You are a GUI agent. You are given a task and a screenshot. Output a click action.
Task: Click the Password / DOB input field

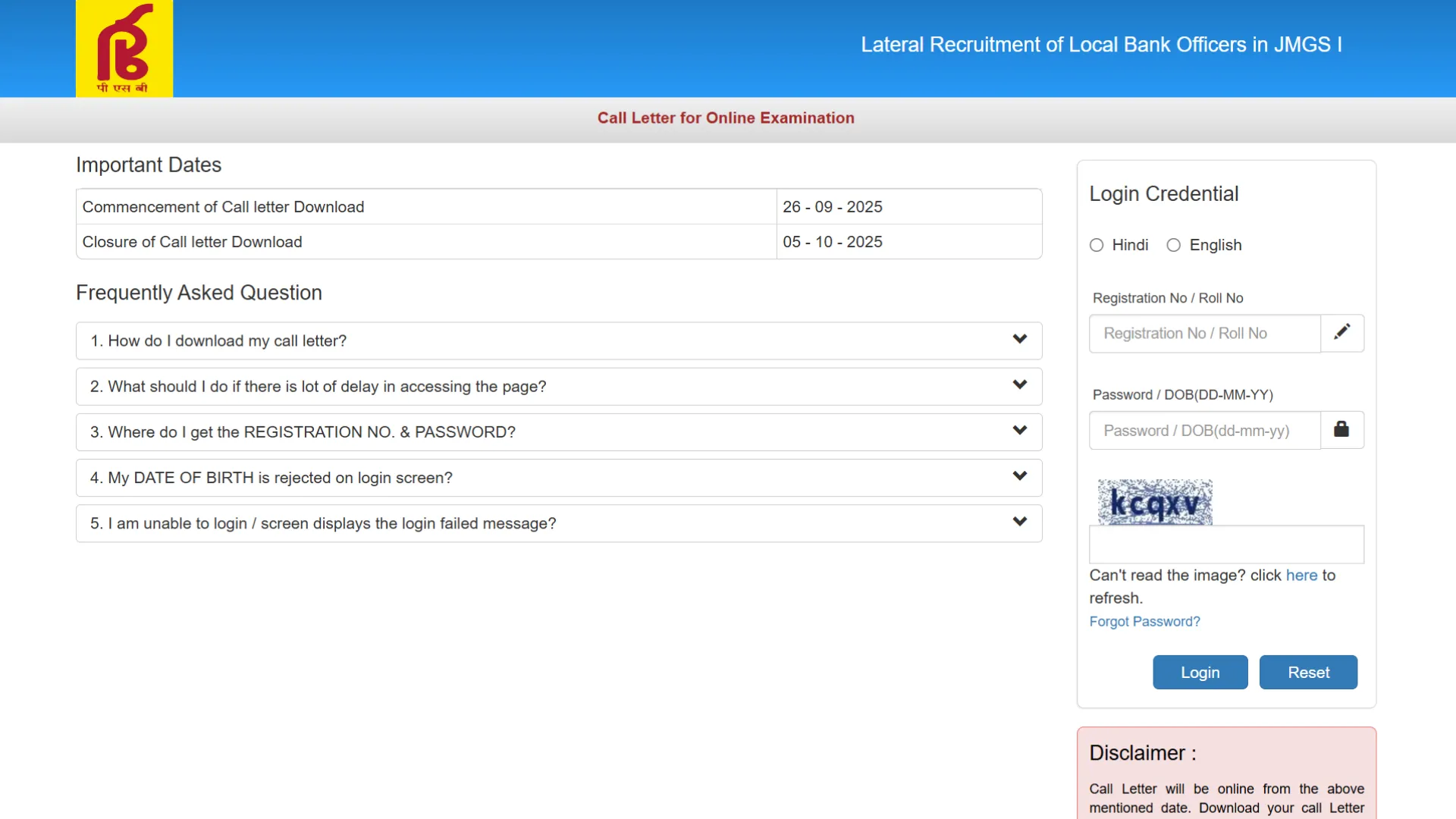coord(1204,431)
